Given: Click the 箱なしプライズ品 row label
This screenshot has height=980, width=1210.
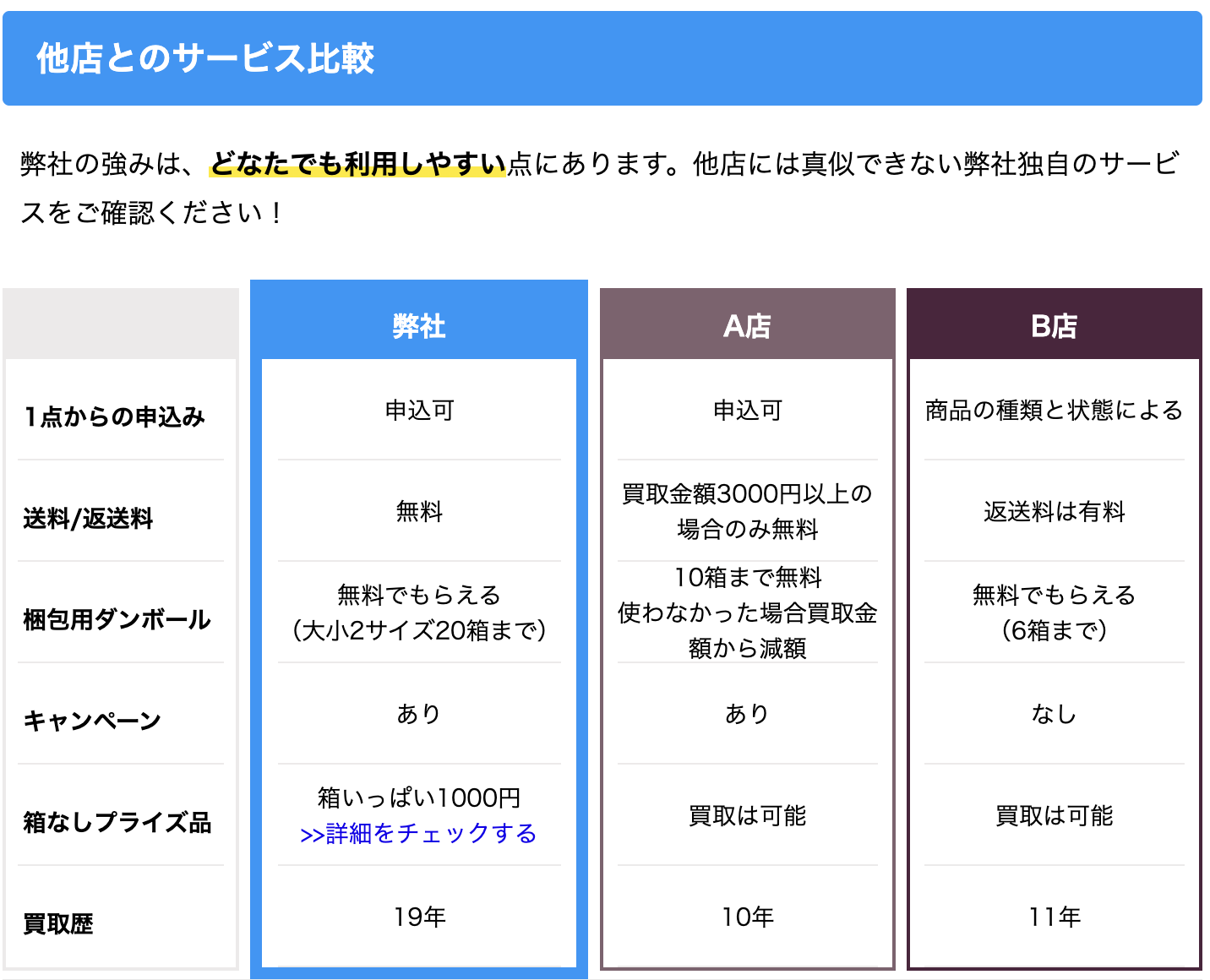Looking at the screenshot, I should tap(117, 822).
